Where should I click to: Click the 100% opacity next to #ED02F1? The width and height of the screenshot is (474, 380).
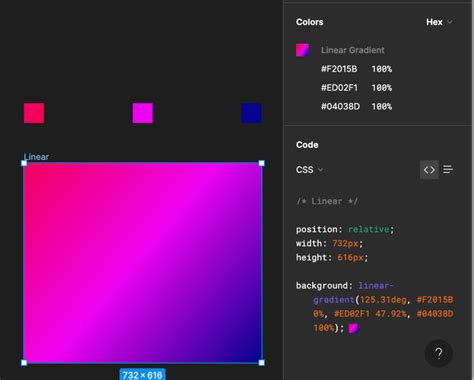click(x=382, y=88)
